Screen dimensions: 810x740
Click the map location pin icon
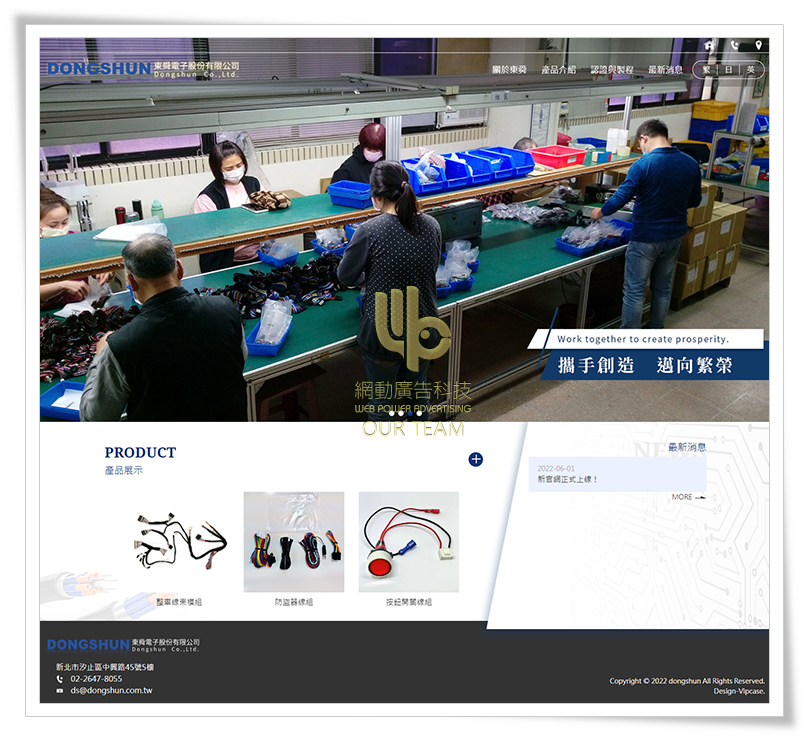tap(758, 45)
